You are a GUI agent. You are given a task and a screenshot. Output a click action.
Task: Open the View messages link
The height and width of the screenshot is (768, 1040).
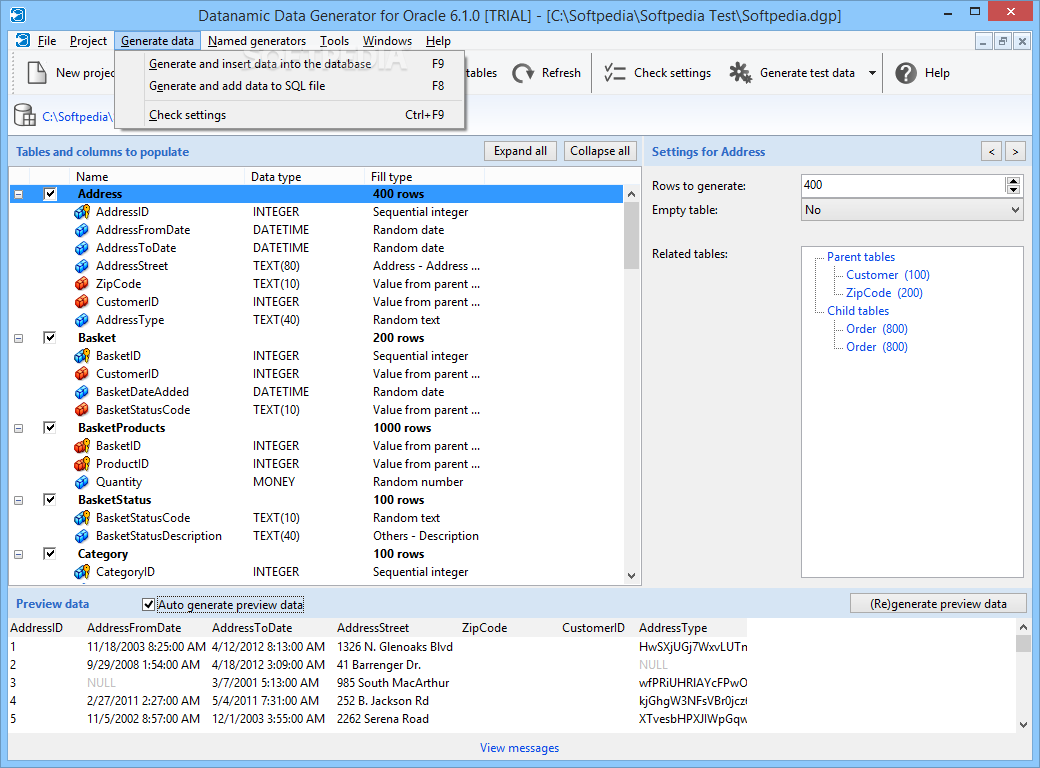pos(519,748)
